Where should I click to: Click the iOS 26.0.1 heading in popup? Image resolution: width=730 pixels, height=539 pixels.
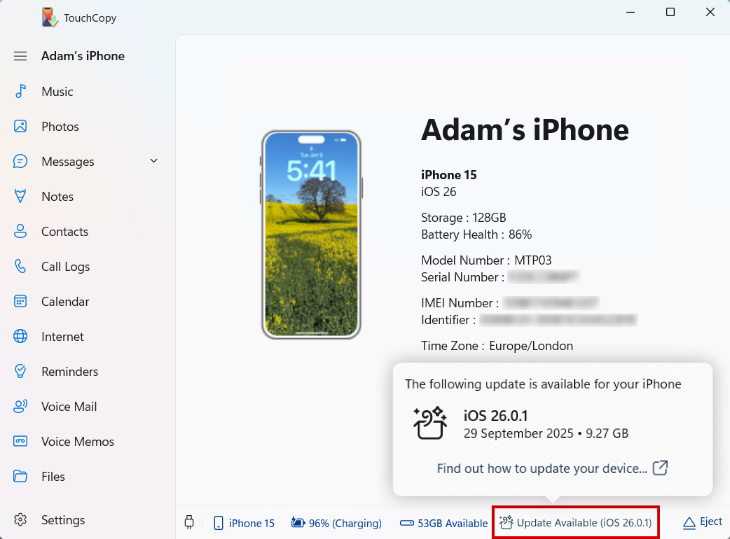495,416
